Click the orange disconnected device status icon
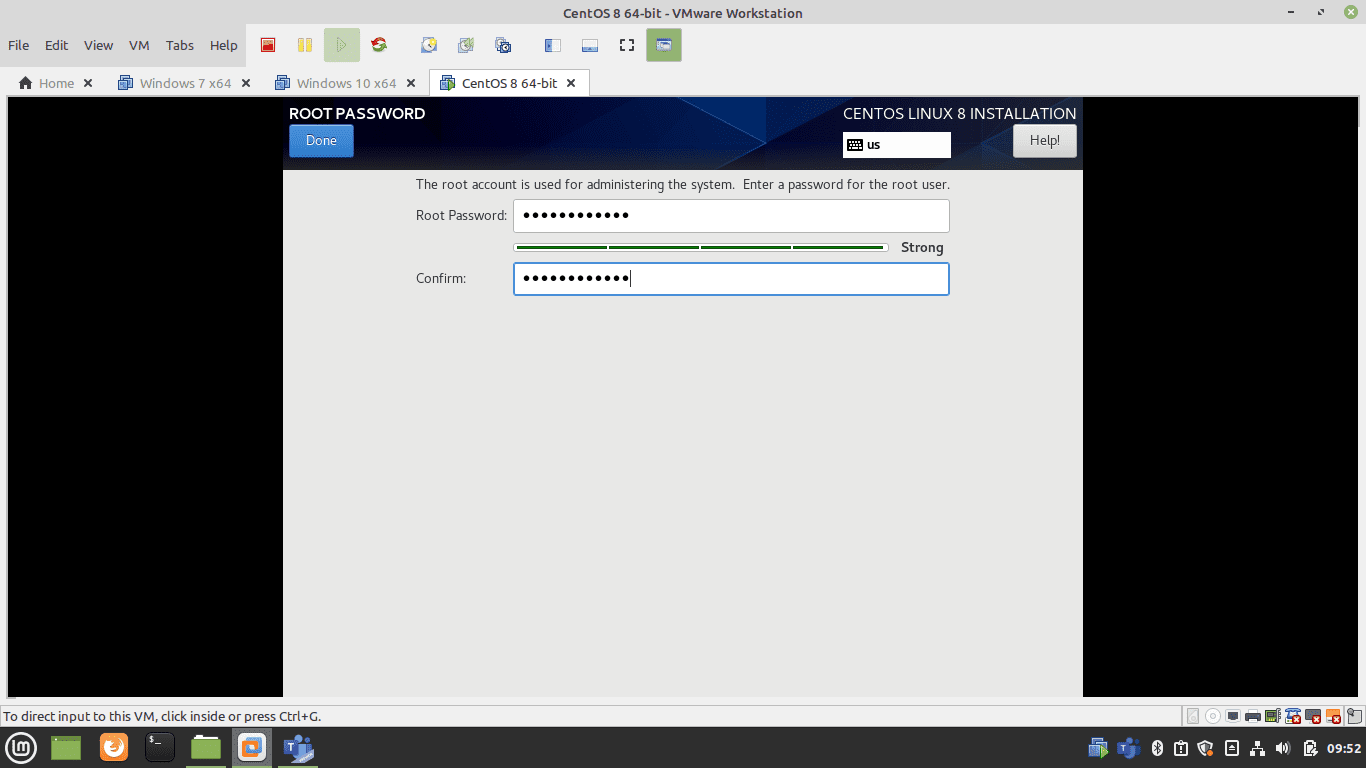The image size is (1366, 768). click(1334, 716)
